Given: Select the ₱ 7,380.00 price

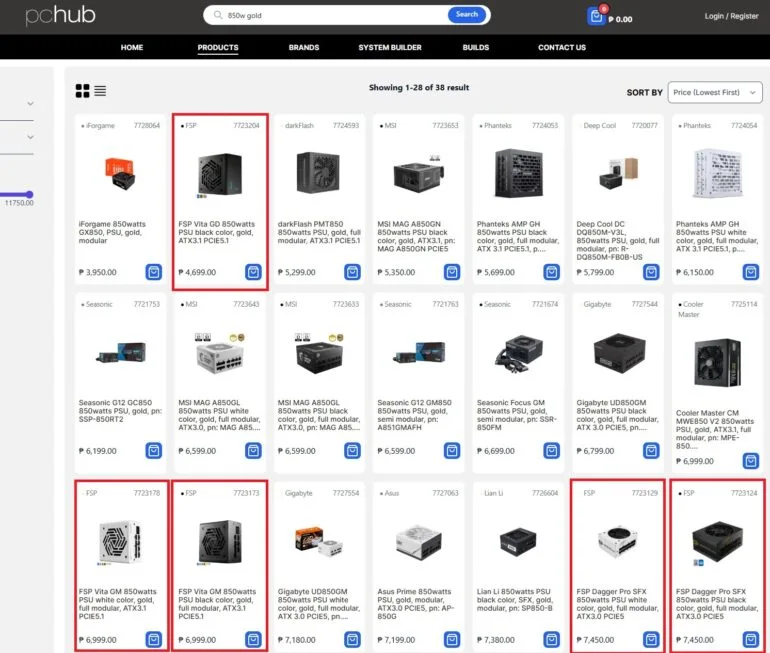Looking at the screenshot, I should click(x=496, y=640).
